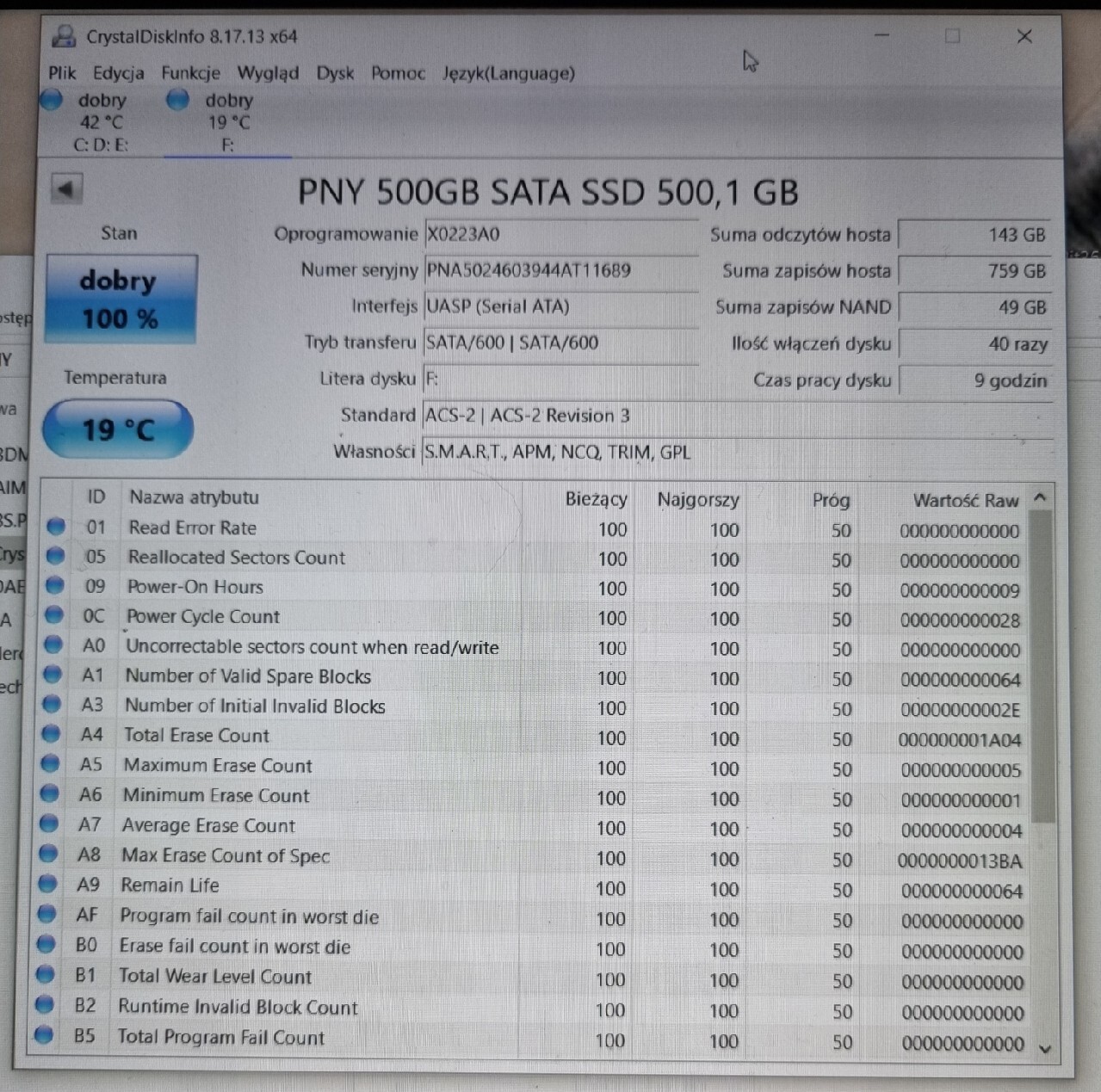1101x1092 pixels.
Task: Click status dot for Number of Initial Invalid Blocks
Action: (x=52, y=705)
